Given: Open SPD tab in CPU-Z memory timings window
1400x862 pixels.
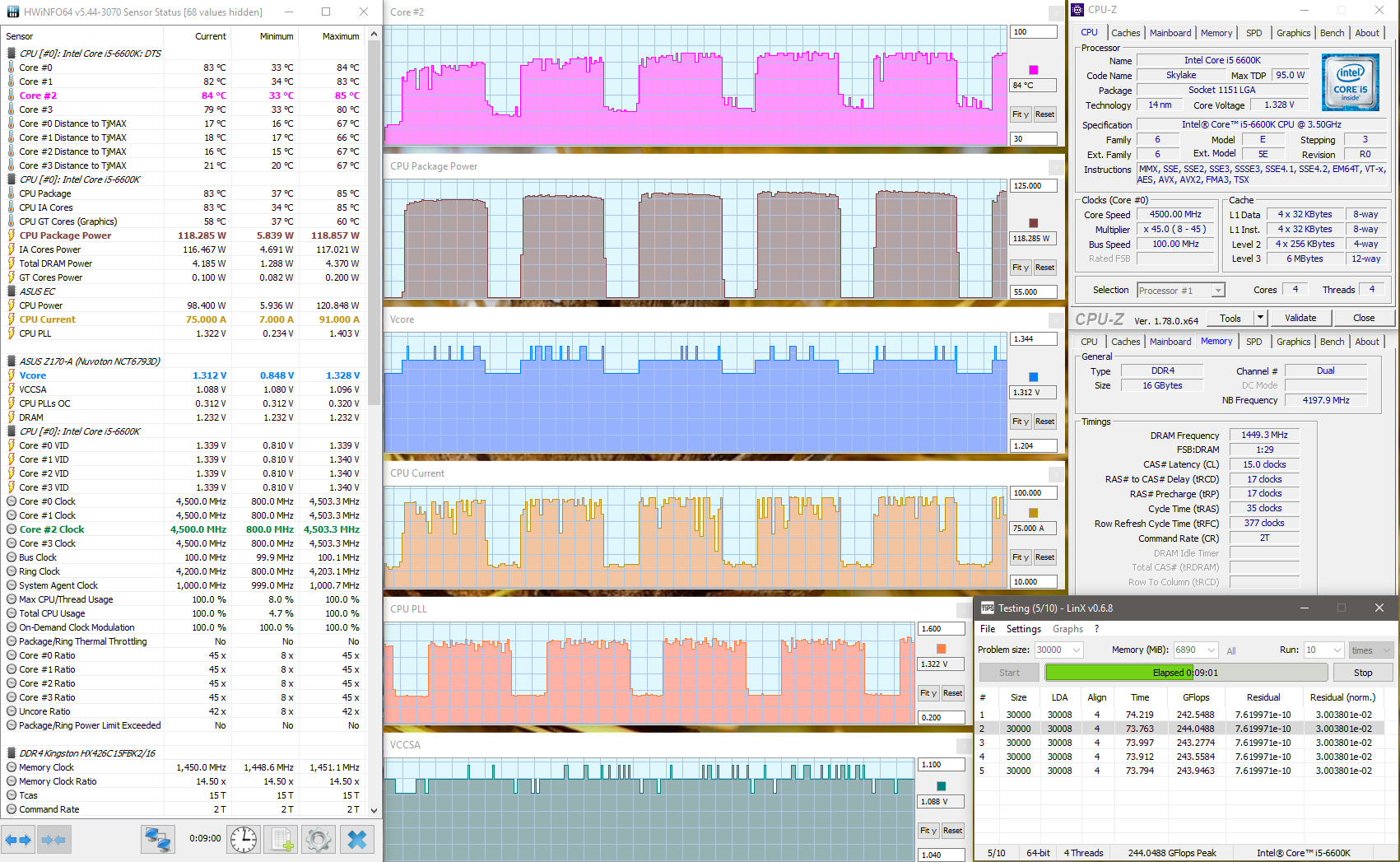Looking at the screenshot, I should [1253, 342].
